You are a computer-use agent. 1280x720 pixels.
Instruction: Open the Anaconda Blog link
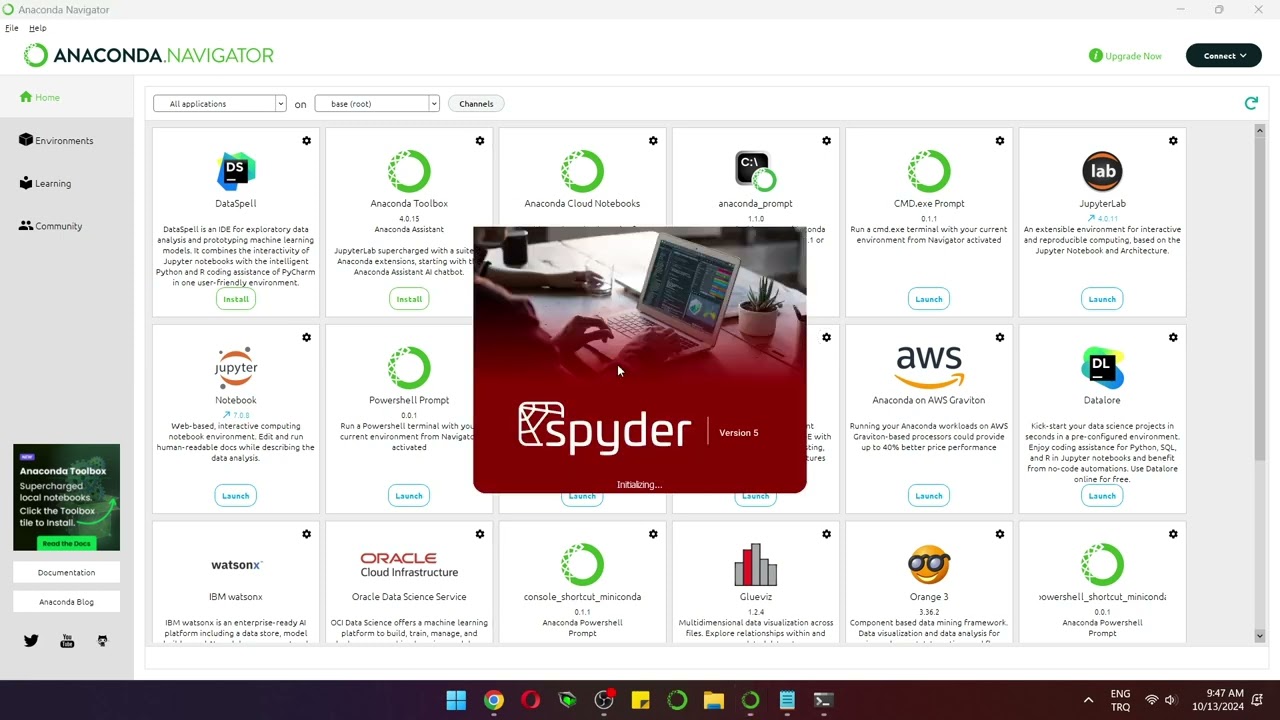[66, 602]
